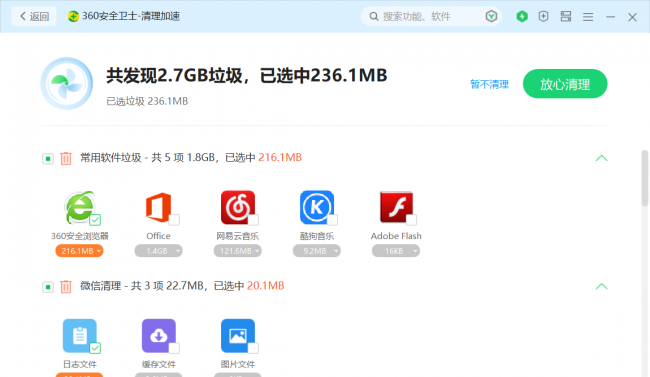Uncheck the 日志文件 checkbox

tap(95, 348)
